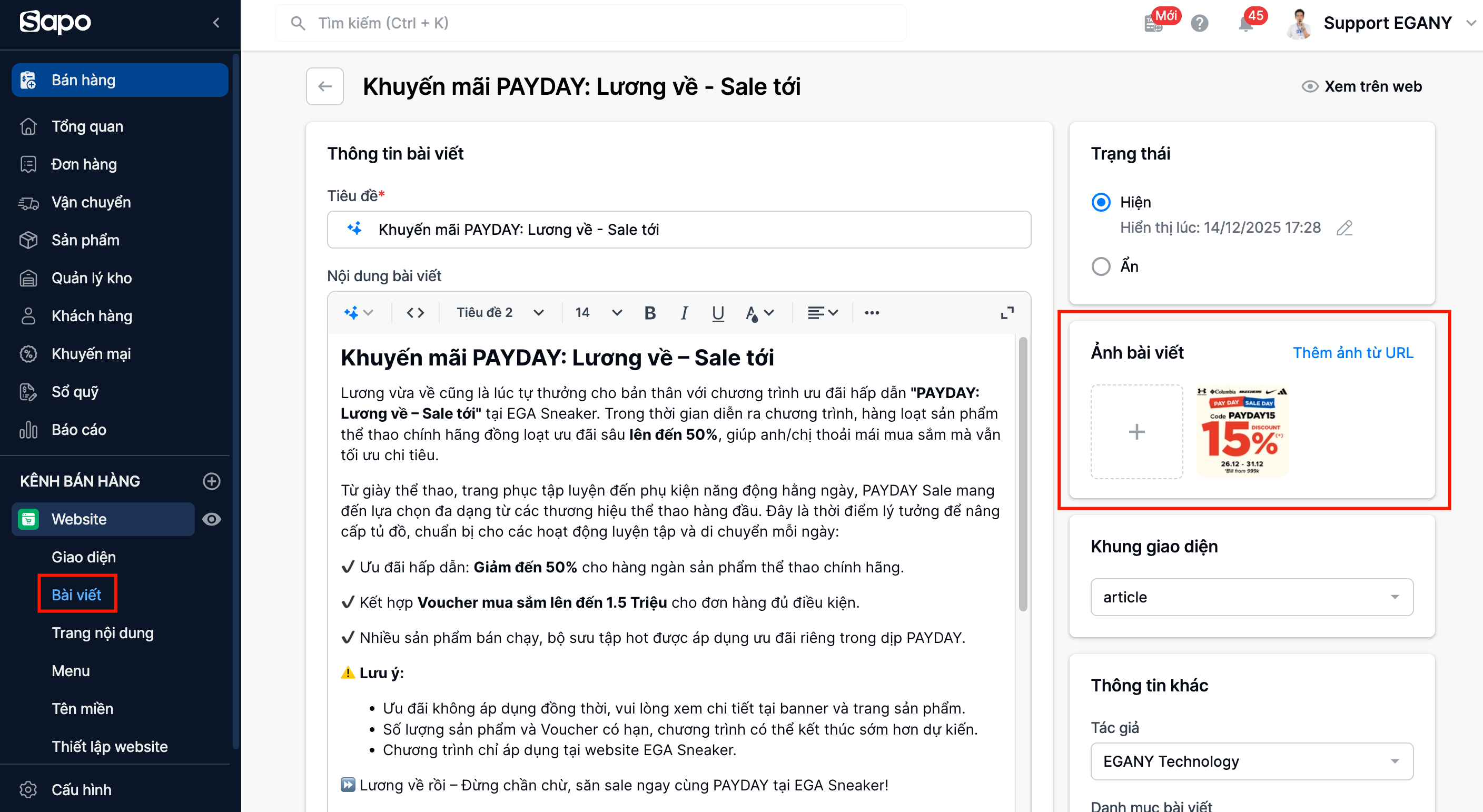The height and width of the screenshot is (812, 1483).
Task: Click the Bold formatting icon
Action: point(650,312)
